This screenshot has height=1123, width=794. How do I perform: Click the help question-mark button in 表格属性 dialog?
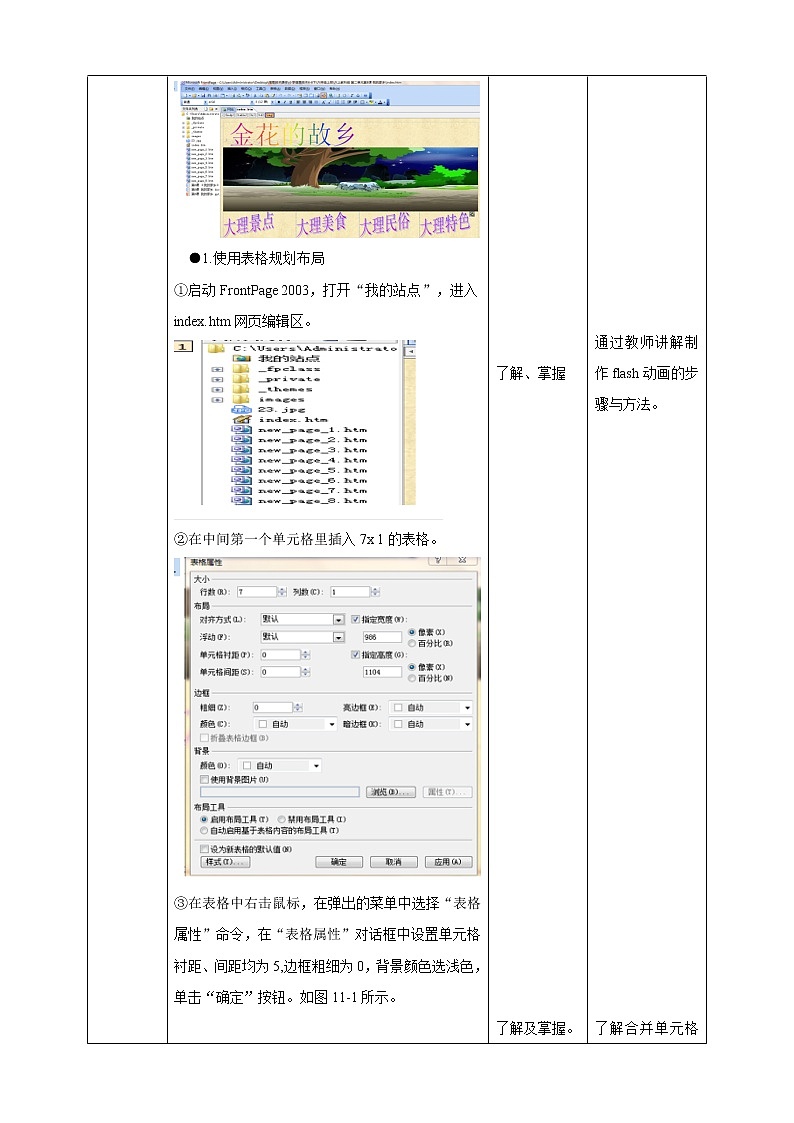tap(439, 559)
